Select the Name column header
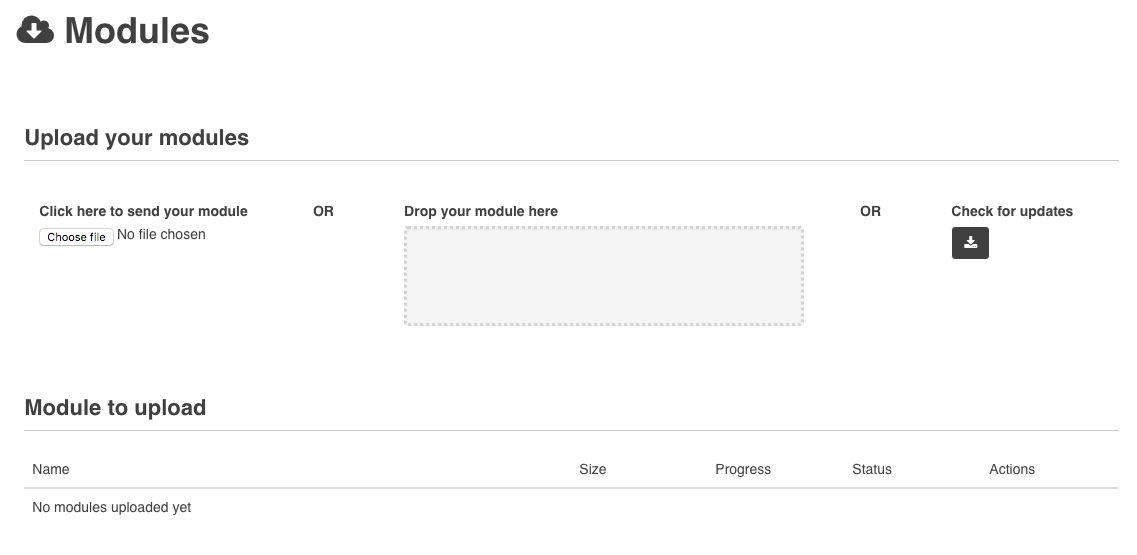Screen dimensions: 1137x555 point(51,469)
